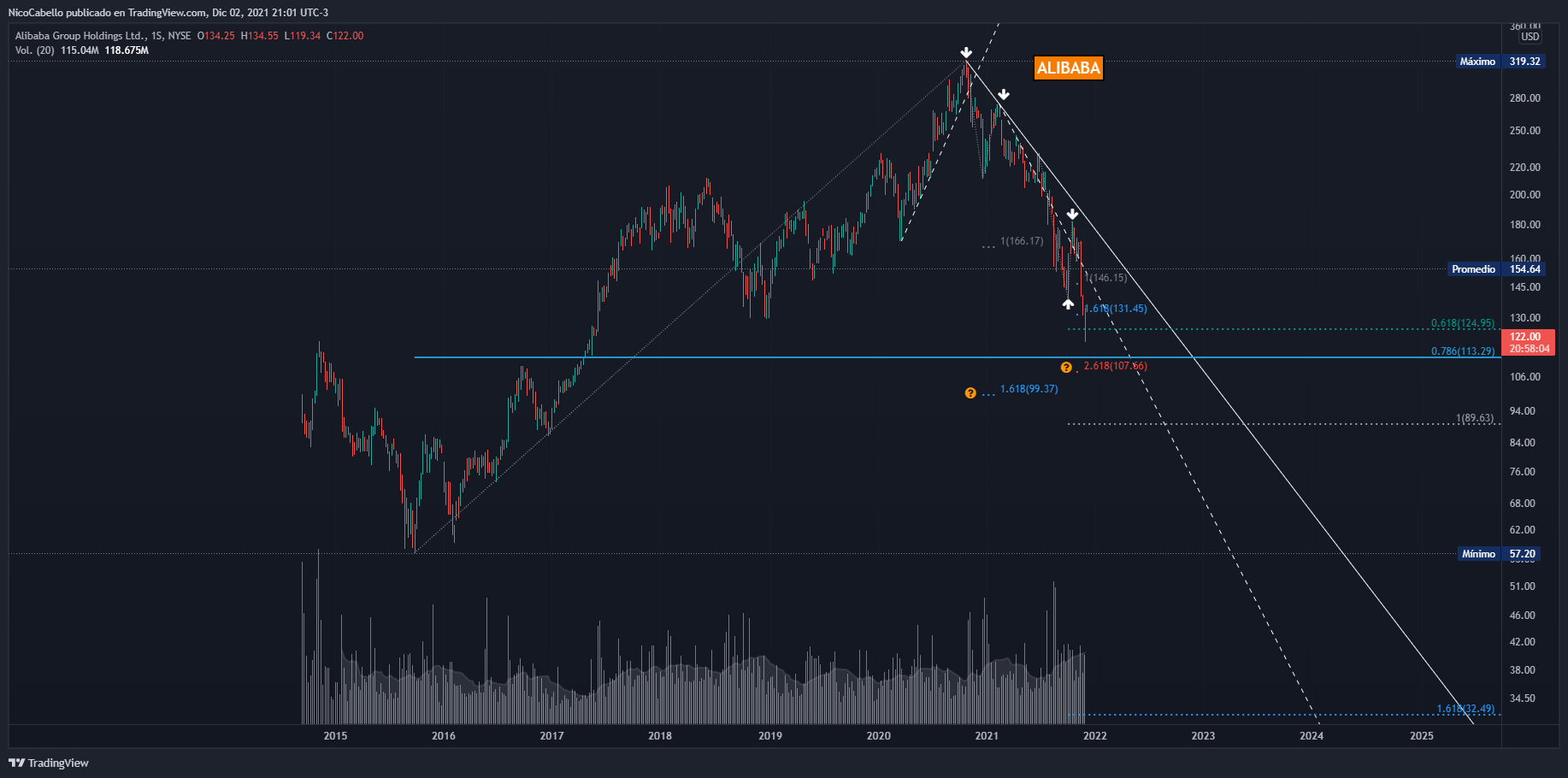Click the 2.618(107.66) red extension label
1568x778 pixels.
(x=1116, y=366)
